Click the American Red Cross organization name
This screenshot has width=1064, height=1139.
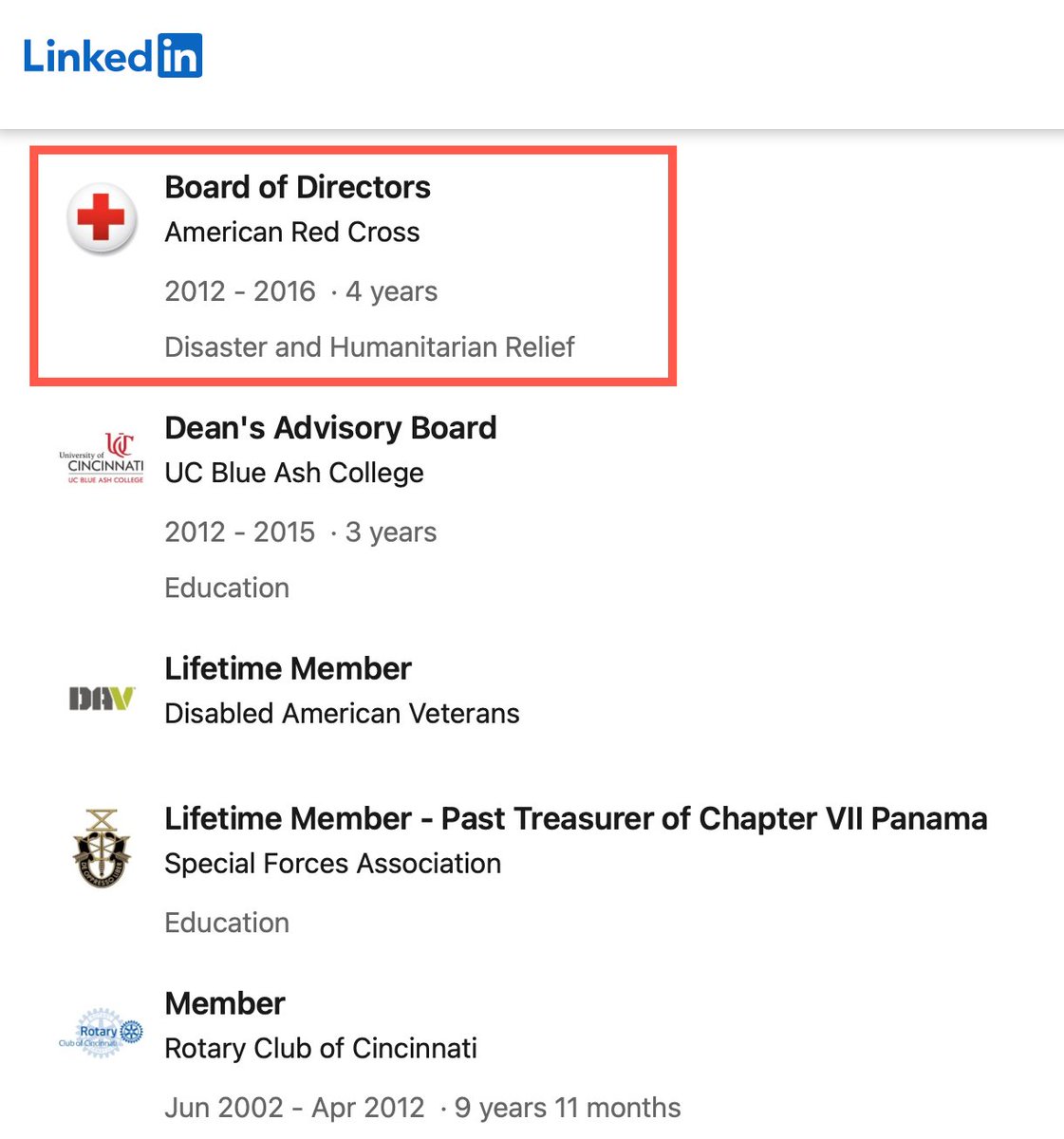pos(292,233)
